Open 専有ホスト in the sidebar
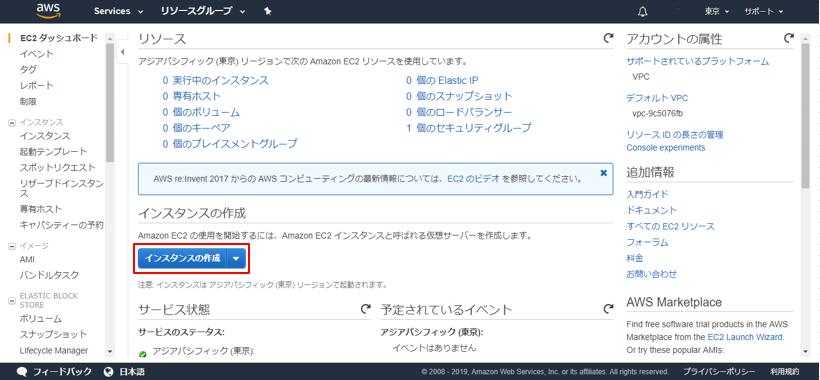This screenshot has width=820, height=380. [40, 209]
